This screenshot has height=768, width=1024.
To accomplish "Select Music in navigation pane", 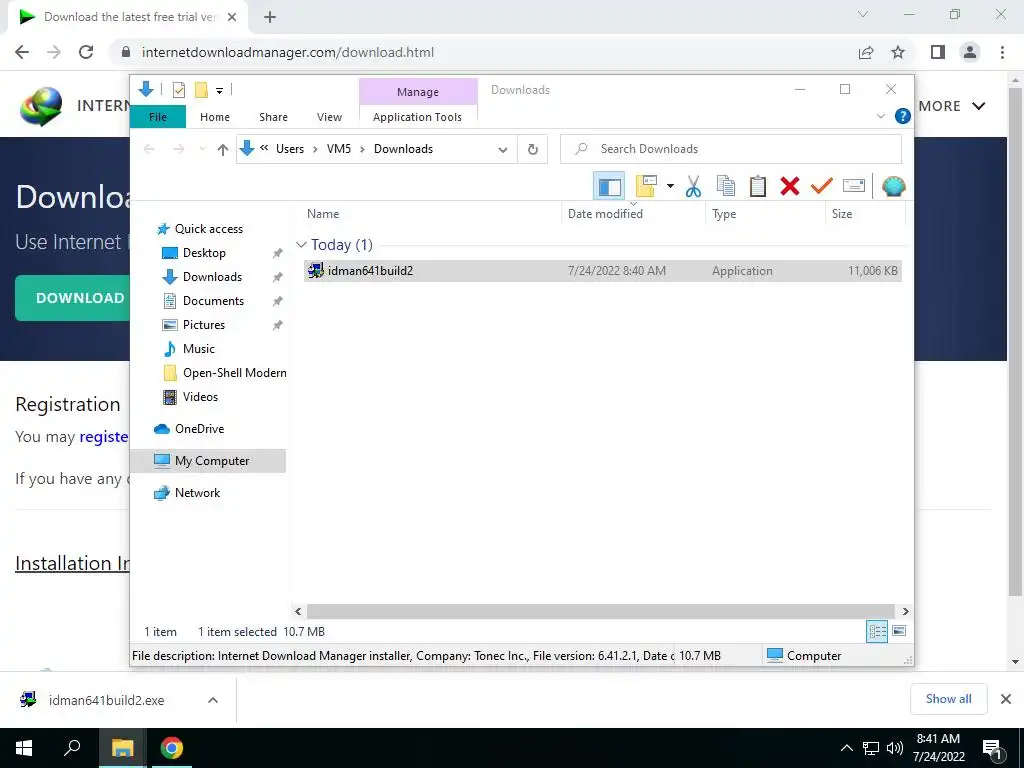I will [199, 349].
